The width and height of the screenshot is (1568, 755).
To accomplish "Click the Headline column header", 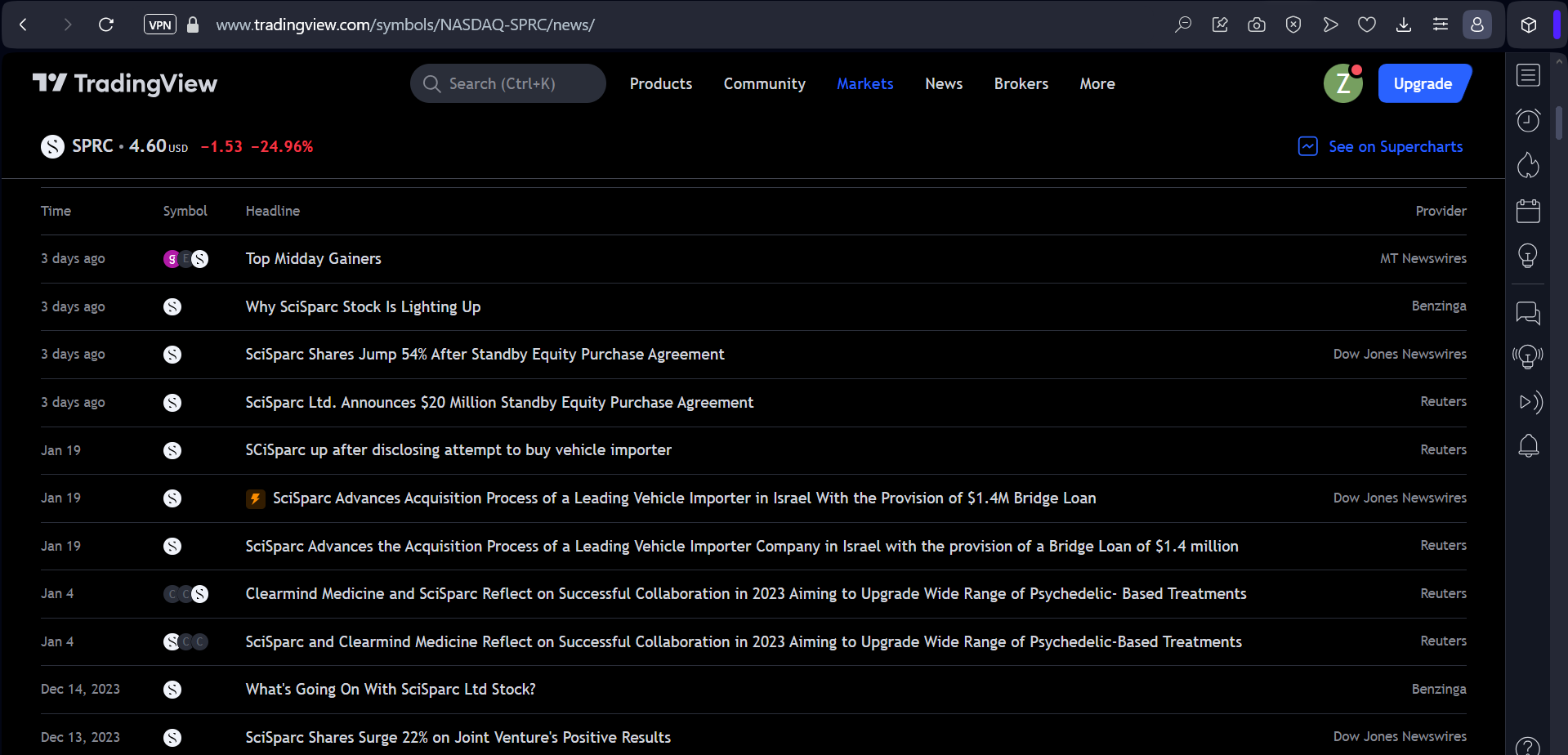I will tap(273, 211).
